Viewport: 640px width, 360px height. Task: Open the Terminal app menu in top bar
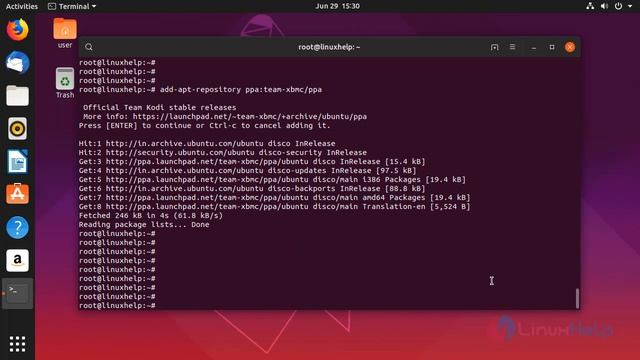click(72, 6)
